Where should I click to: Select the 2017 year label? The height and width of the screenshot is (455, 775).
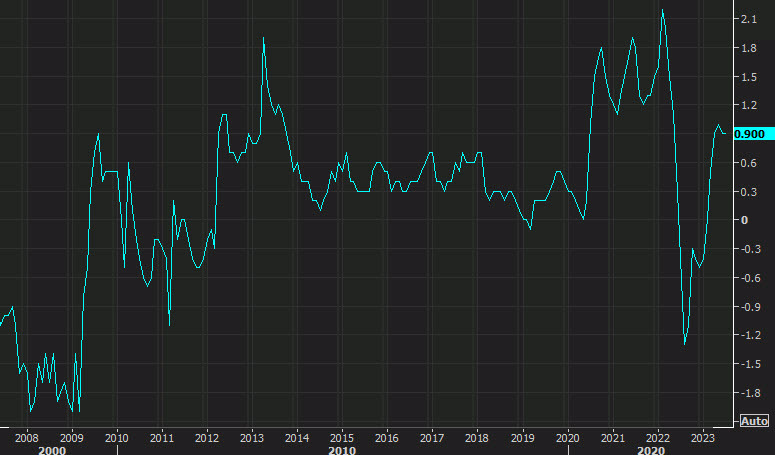[431, 438]
